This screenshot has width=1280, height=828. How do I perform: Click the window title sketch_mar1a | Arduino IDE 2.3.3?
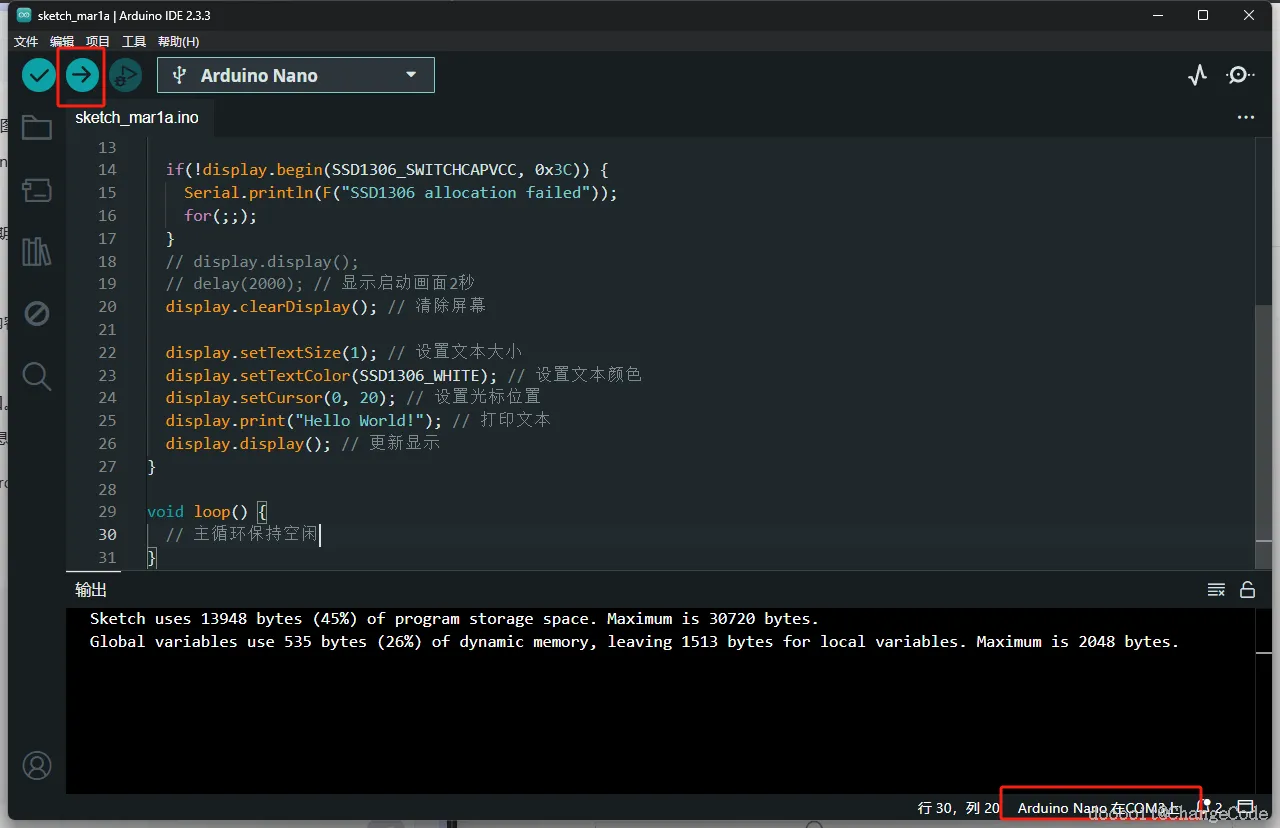(124, 16)
